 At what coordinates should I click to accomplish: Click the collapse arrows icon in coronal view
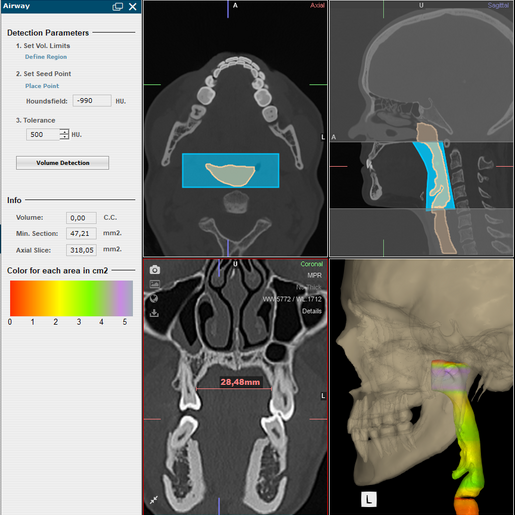point(154,500)
